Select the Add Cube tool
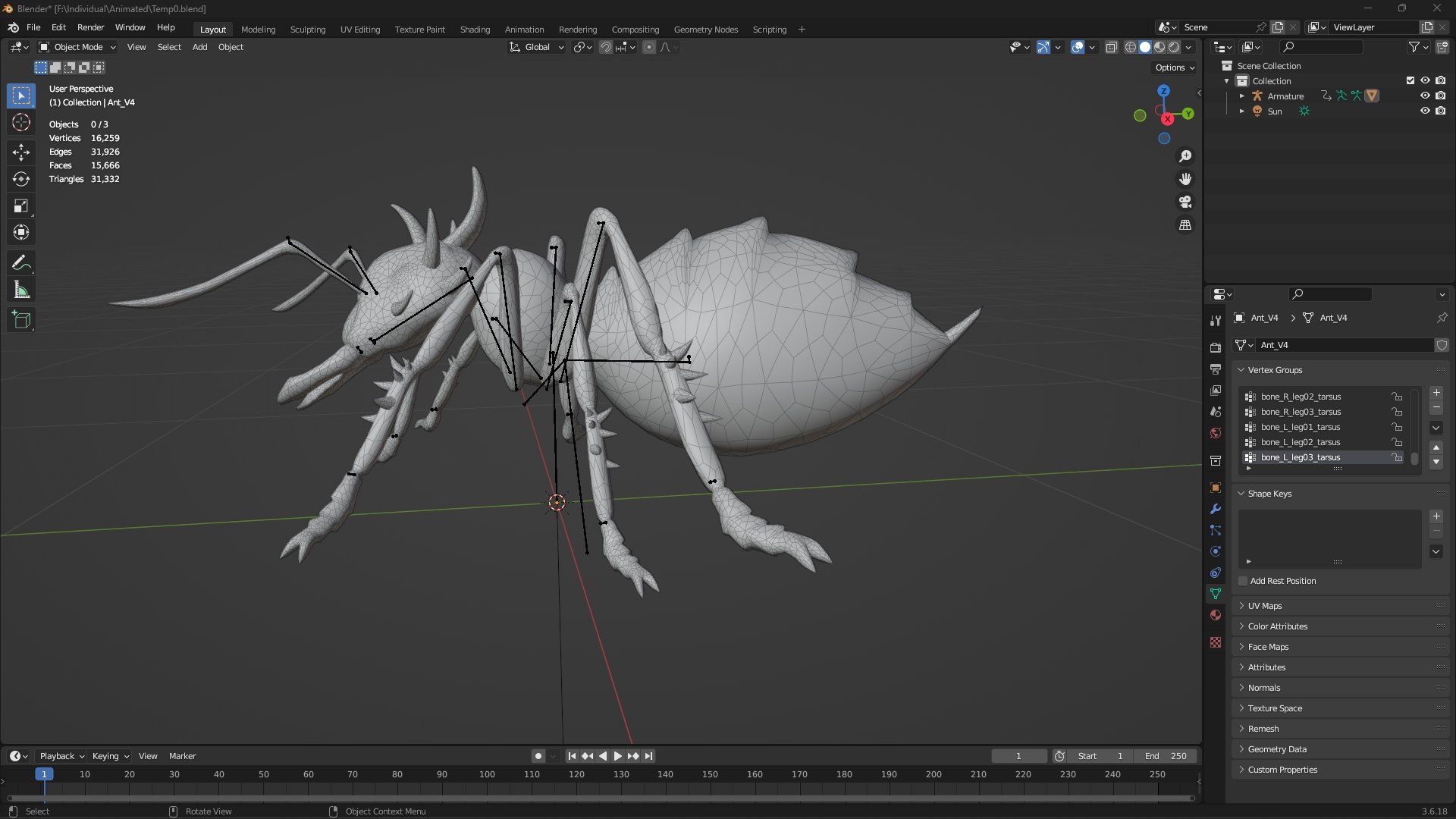The image size is (1456, 819). click(x=21, y=320)
